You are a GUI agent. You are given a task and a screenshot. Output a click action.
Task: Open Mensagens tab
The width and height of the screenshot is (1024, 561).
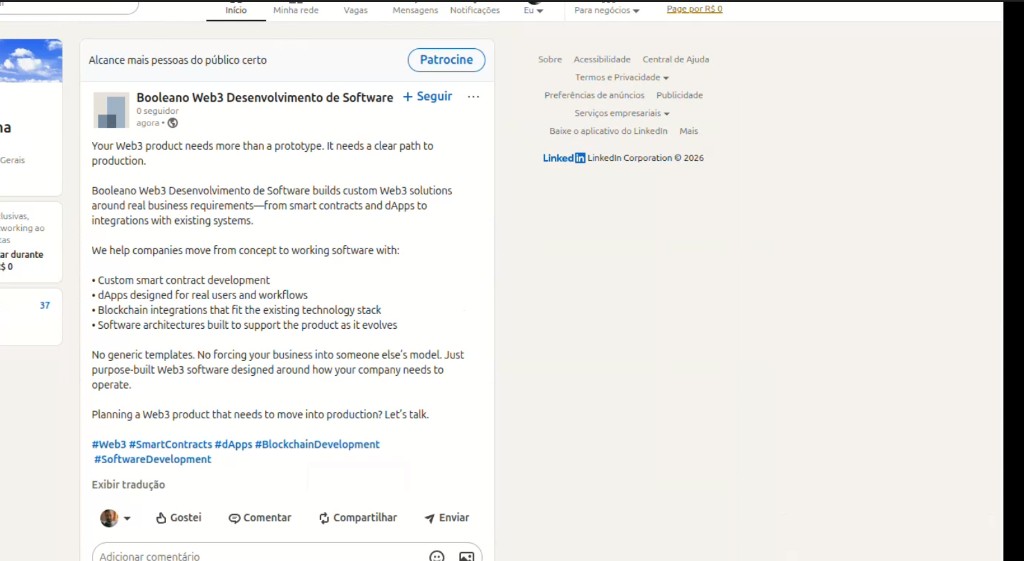[x=415, y=10]
